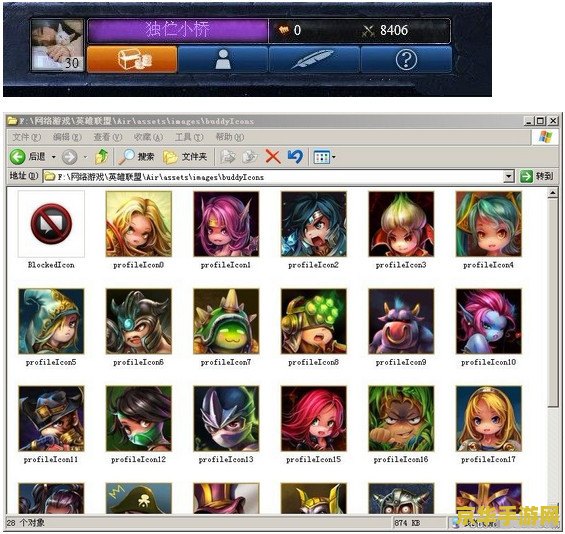This screenshot has width=565, height=534.
Task: Open the summoner profile silhouette button
Action: pyautogui.click(x=223, y=59)
